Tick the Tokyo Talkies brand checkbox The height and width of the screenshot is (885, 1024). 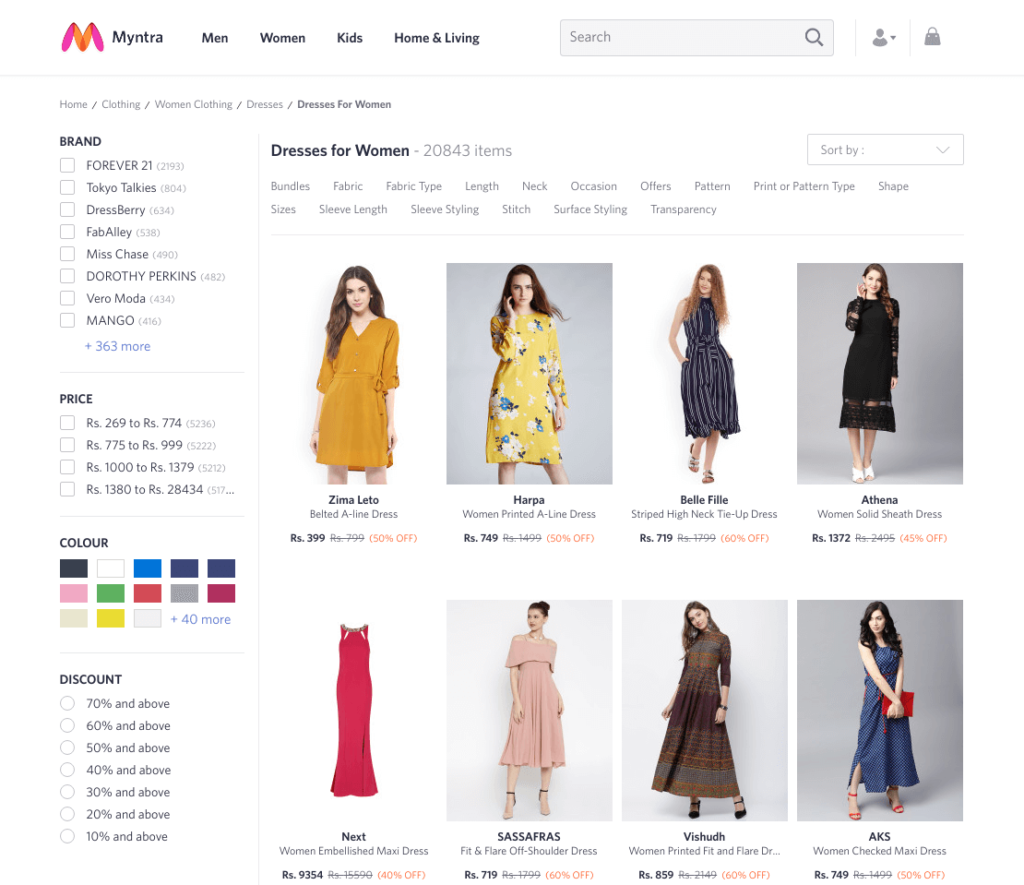(67, 187)
